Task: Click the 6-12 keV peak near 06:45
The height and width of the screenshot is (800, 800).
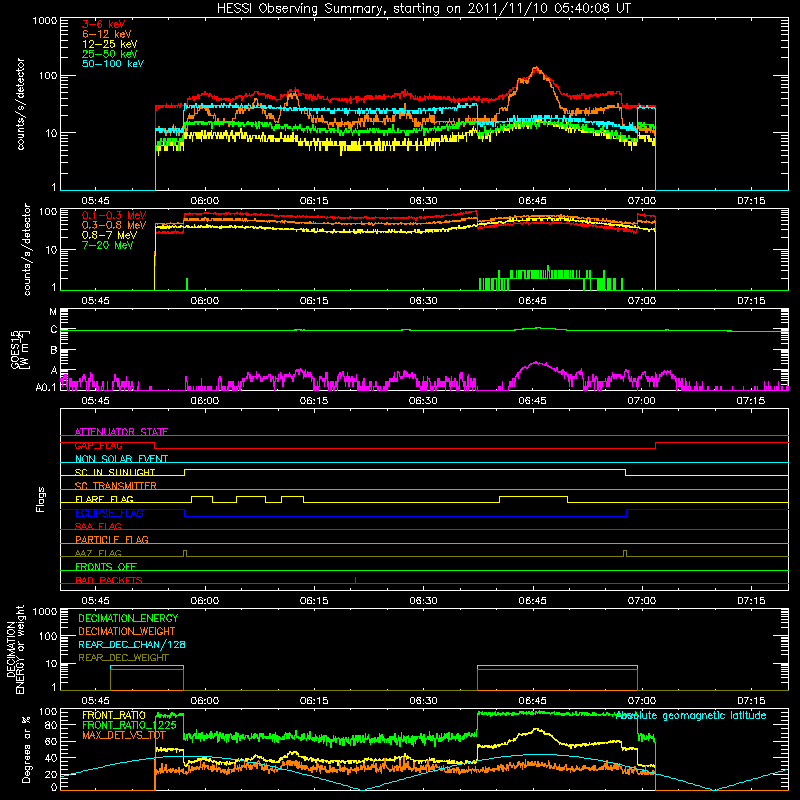Action: click(x=535, y=68)
